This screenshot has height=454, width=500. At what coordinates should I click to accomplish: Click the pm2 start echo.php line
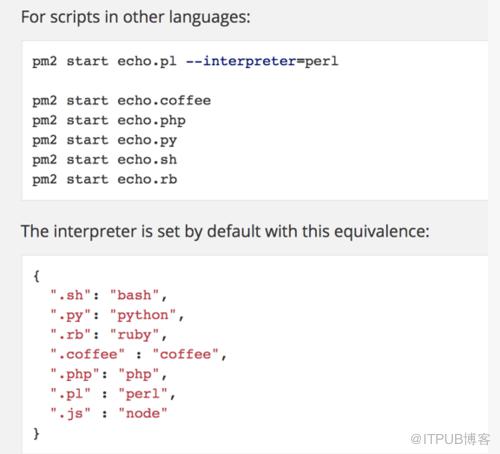tap(109, 121)
